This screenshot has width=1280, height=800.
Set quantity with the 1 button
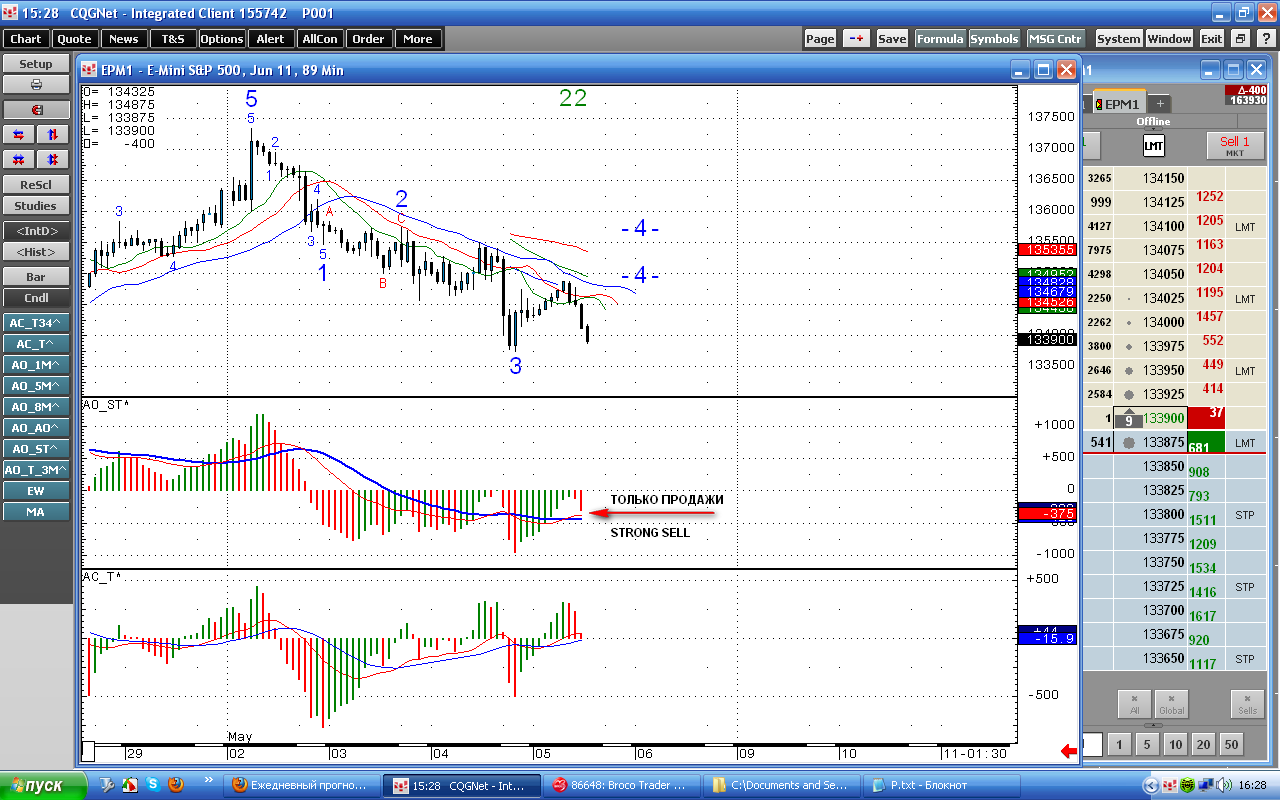tap(1120, 744)
